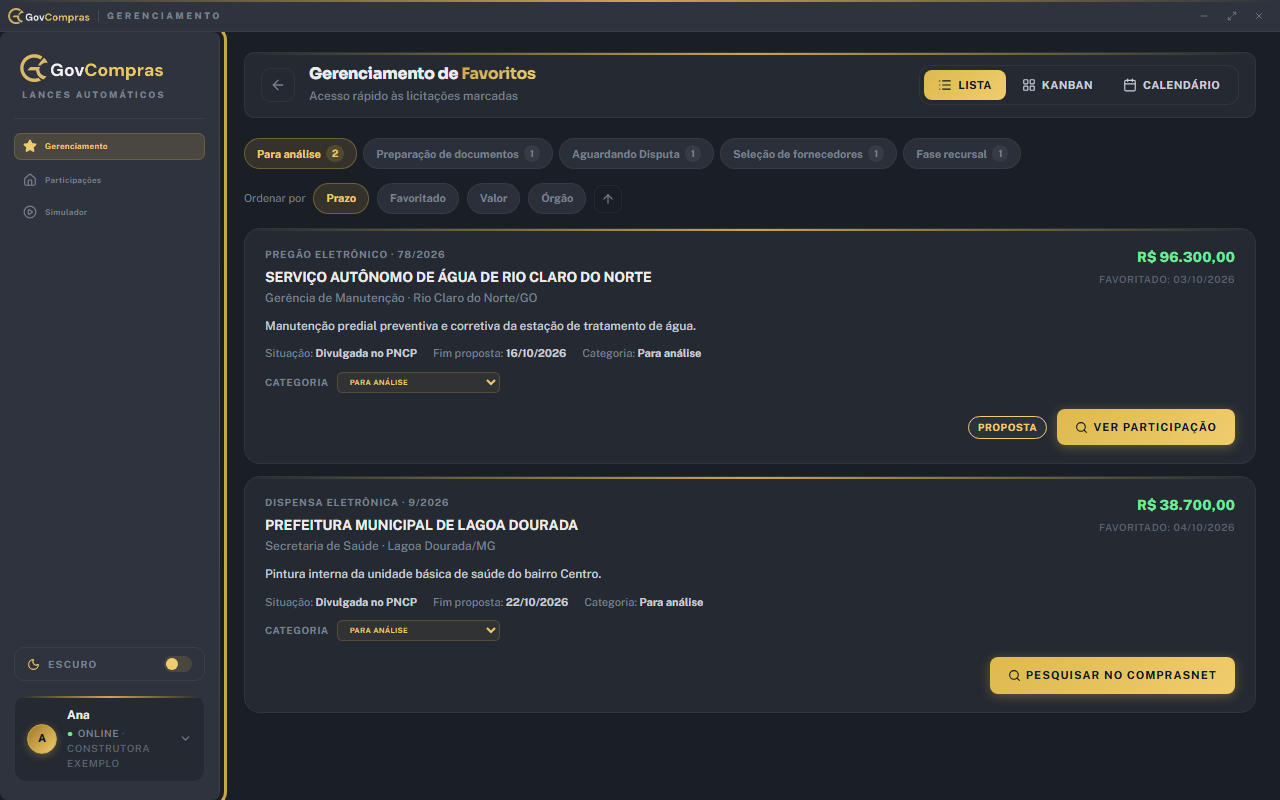
Task: Open Simulador in the sidebar
Action: [110, 212]
